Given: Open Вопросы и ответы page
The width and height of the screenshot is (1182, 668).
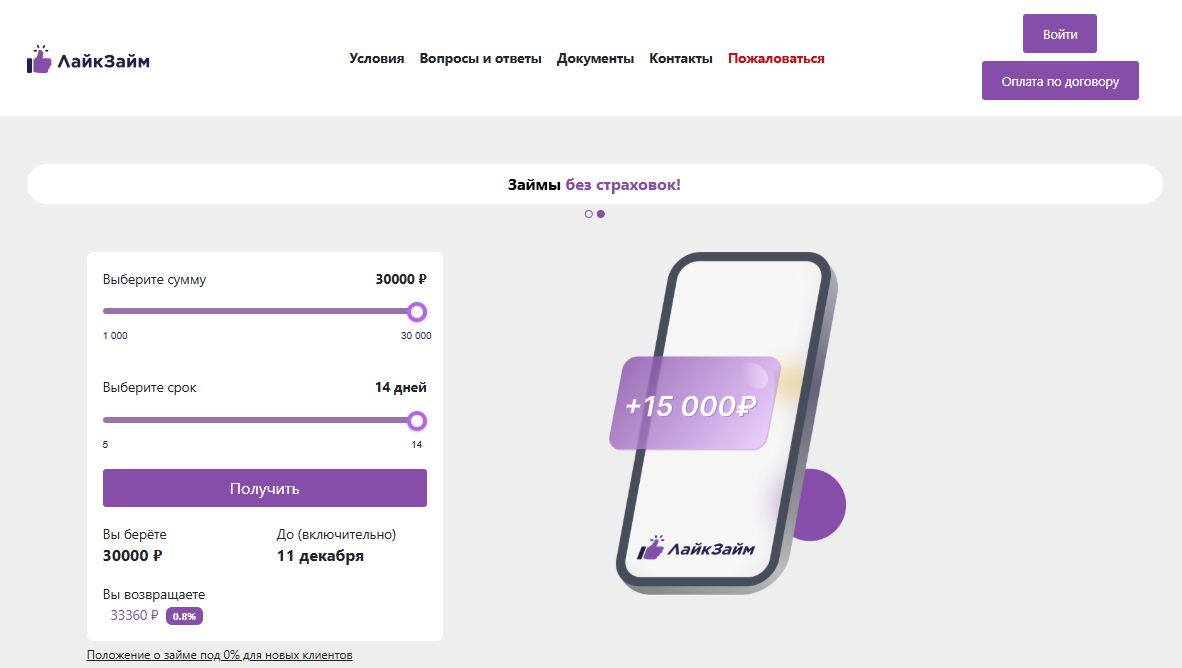Looking at the screenshot, I should tap(480, 58).
